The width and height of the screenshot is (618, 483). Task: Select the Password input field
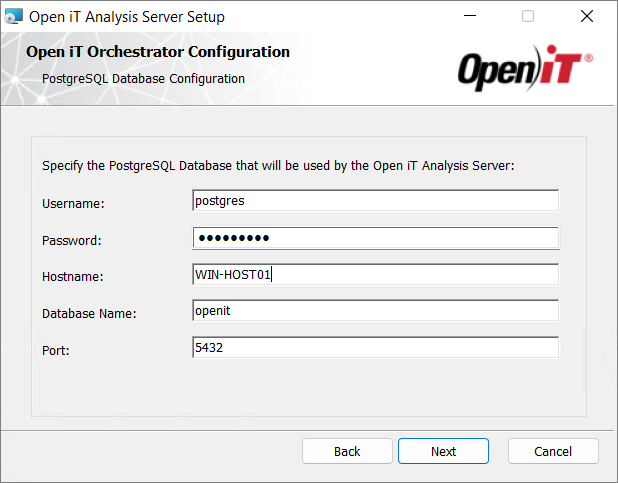376,238
